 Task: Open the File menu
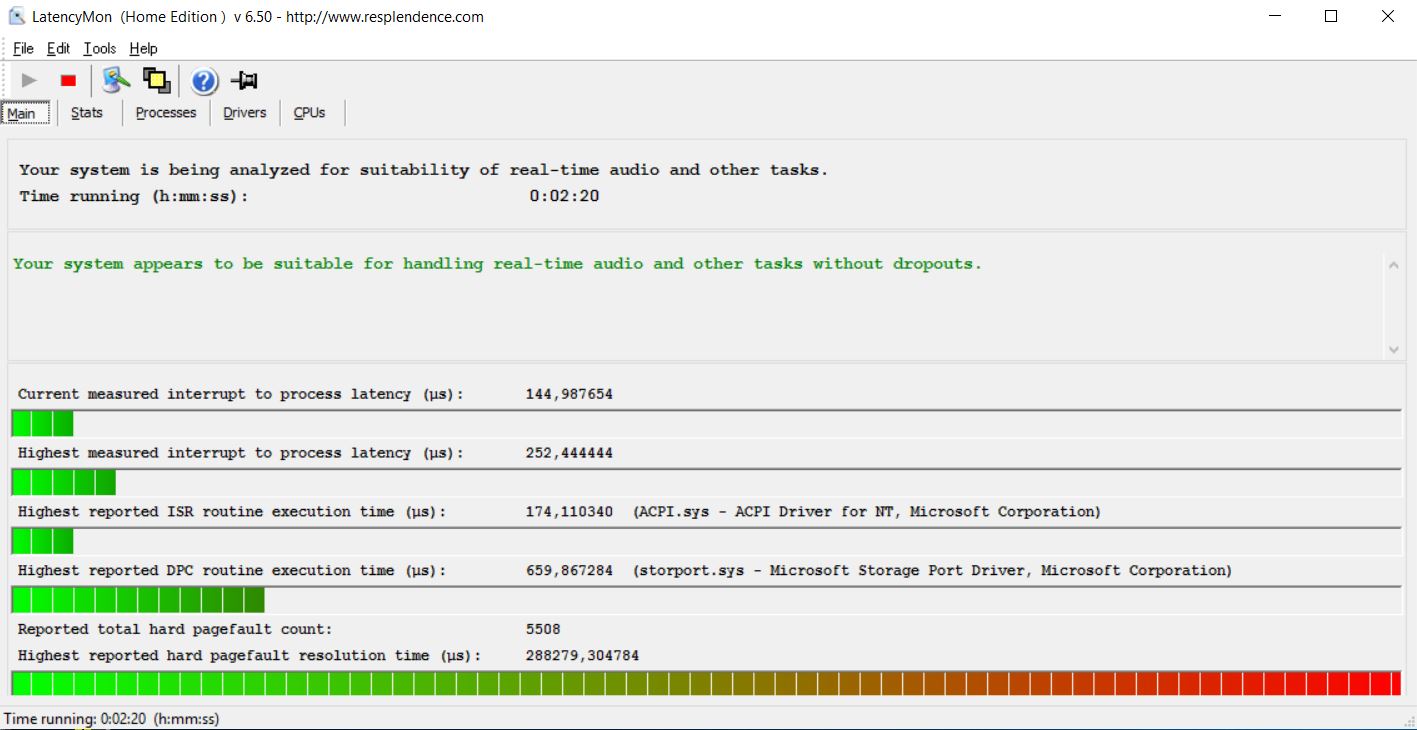[x=23, y=48]
